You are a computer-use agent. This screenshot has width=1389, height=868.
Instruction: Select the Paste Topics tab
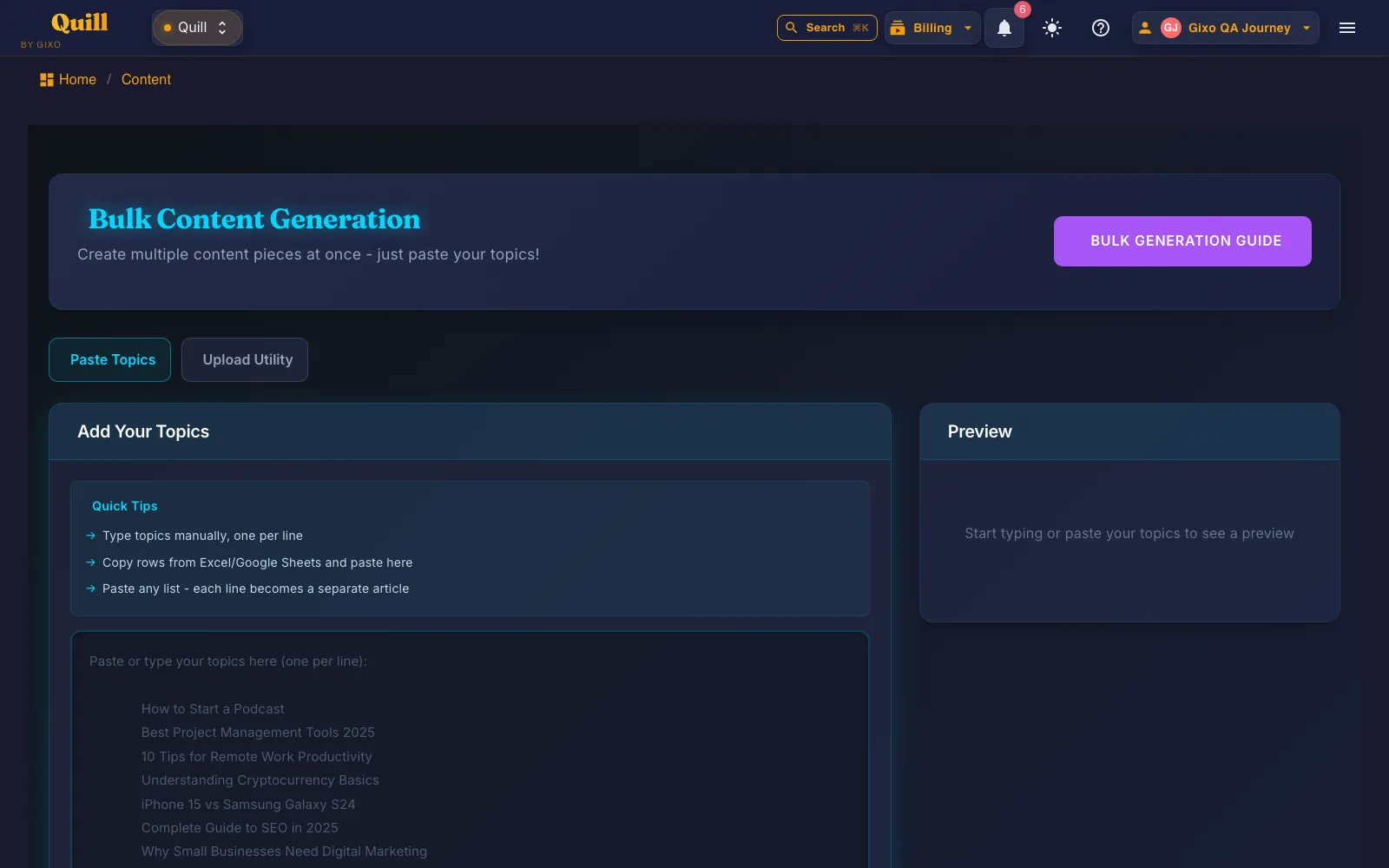(x=110, y=359)
